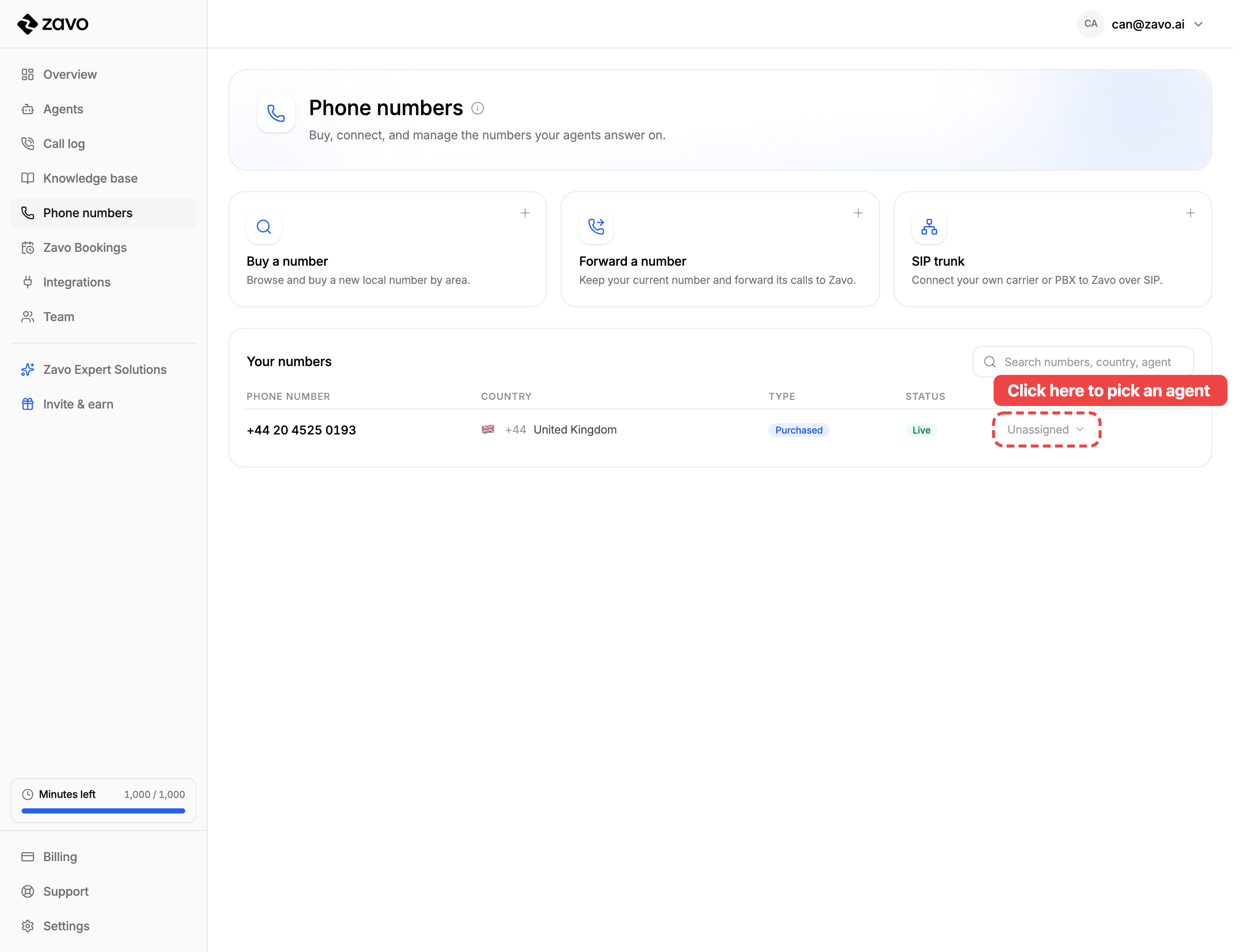Click the Zavo logo
The width and height of the screenshot is (1246, 952).
coord(53,24)
